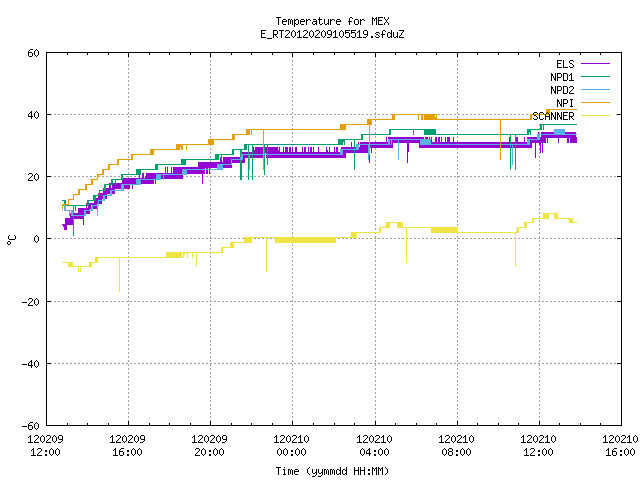Viewport: 640px width, 480px height.
Task: Click the orange NPI legend line
Action: (595, 102)
